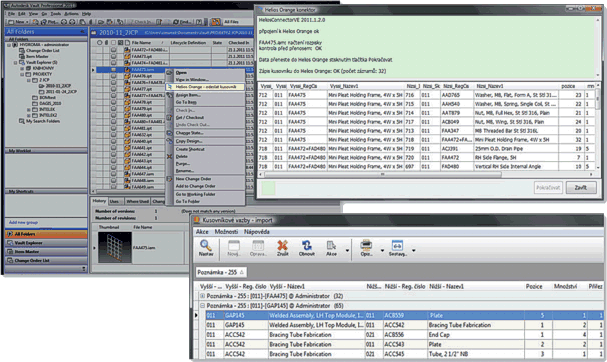This screenshot has height=362, width=607.
Task: Select the 2011-01-24_2JCP folder in tree
Action: (x=57, y=92)
